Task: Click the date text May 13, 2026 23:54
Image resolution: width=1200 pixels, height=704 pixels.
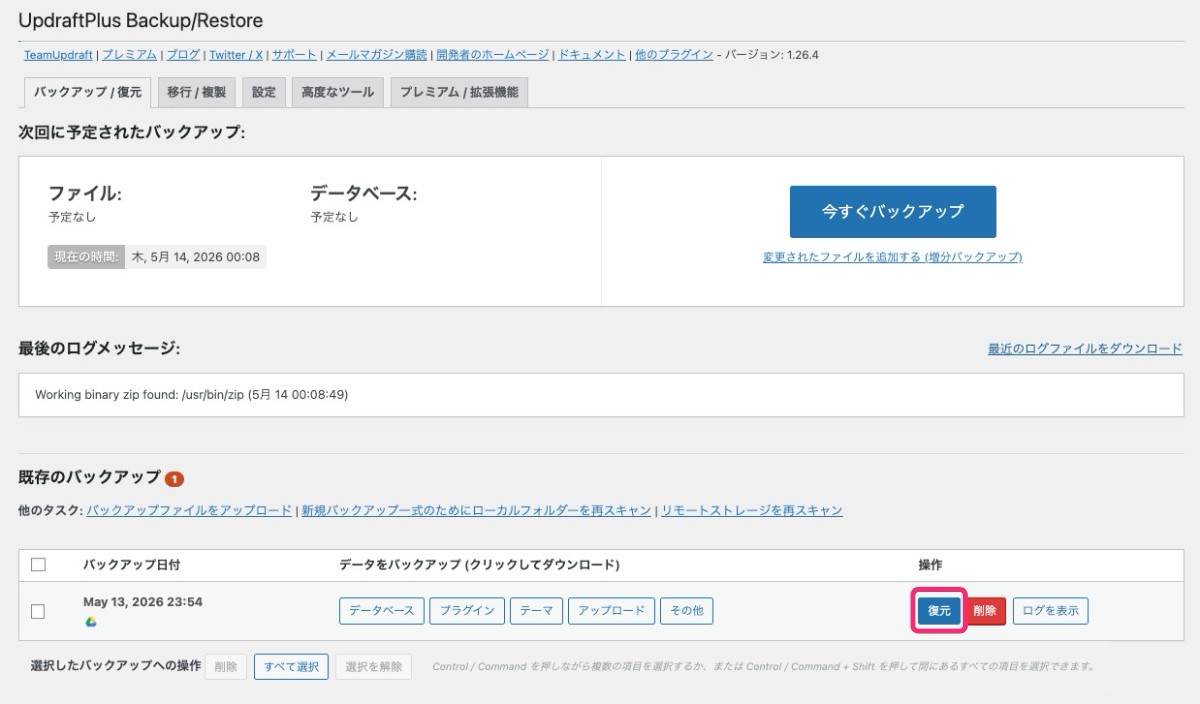Action: (x=143, y=602)
